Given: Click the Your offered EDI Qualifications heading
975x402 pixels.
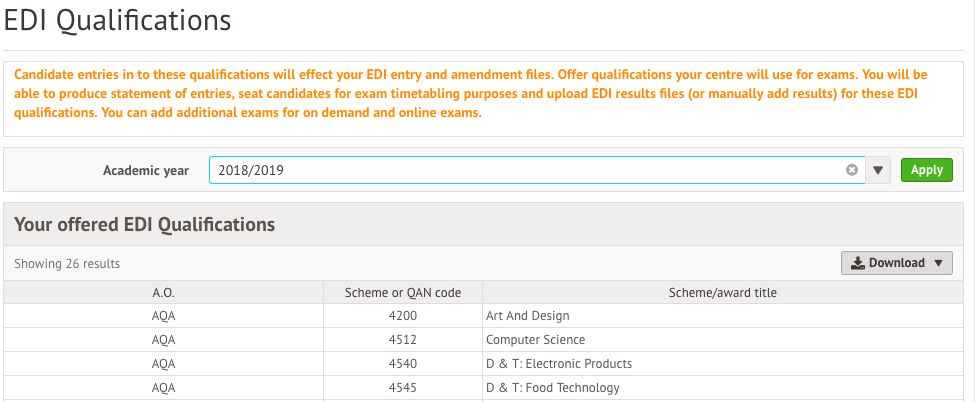Looking at the screenshot, I should (x=144, y=225).
